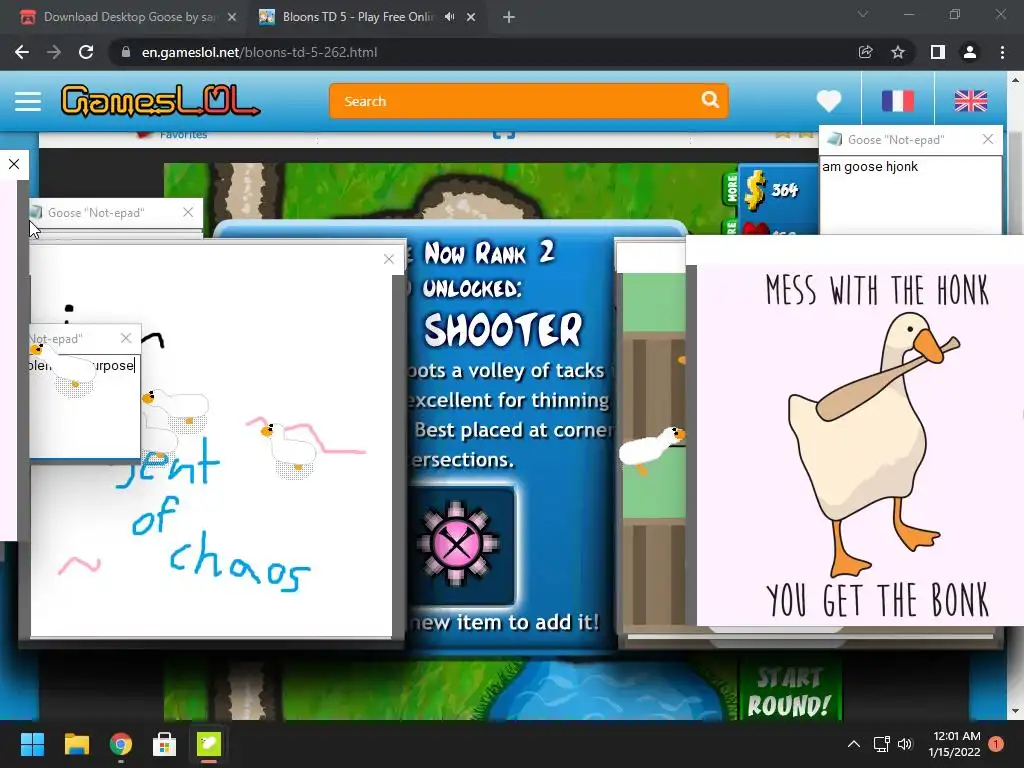
Task: Click 'Now Rank 2' heading text
Action: click(489, 253)
